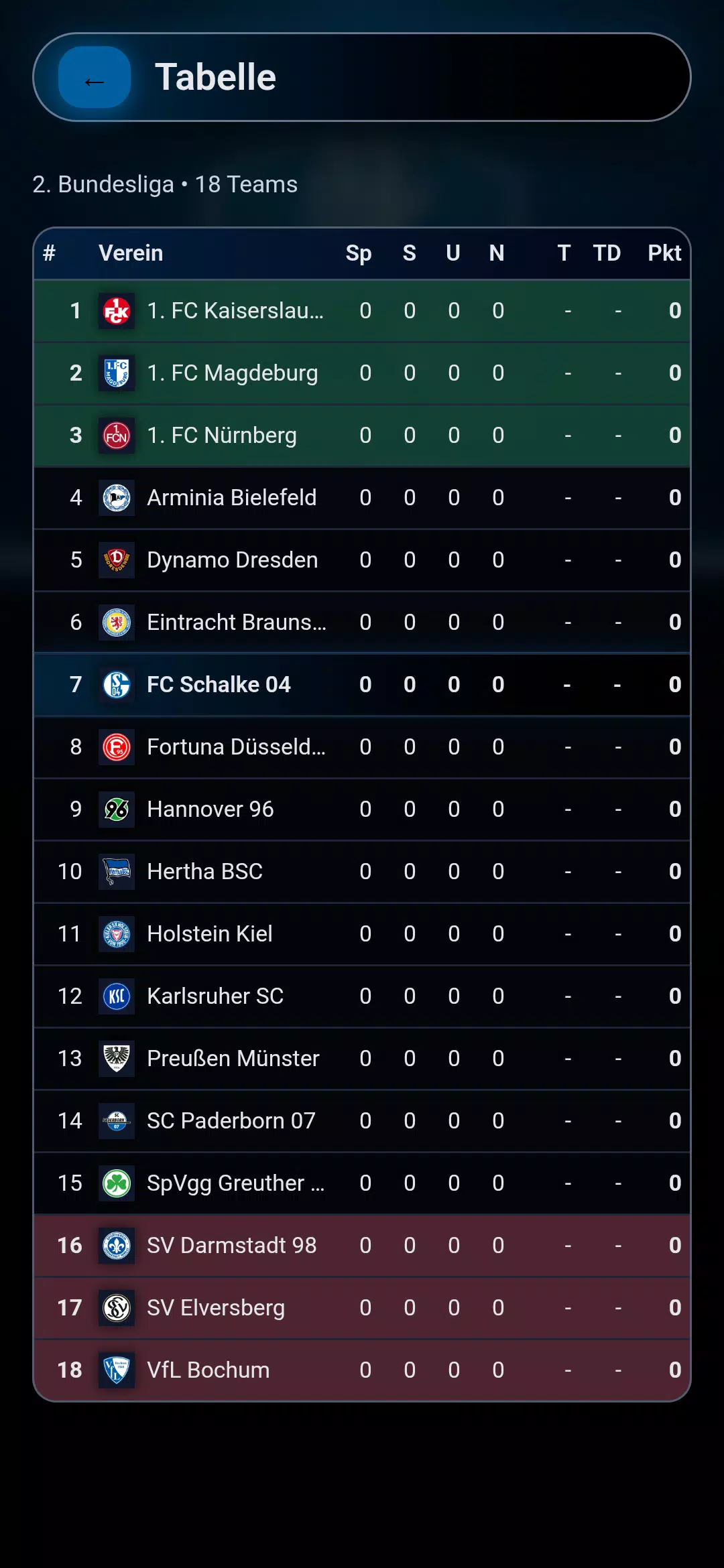
Task: Click the Verein column header
Action: [x=131, y=253]
